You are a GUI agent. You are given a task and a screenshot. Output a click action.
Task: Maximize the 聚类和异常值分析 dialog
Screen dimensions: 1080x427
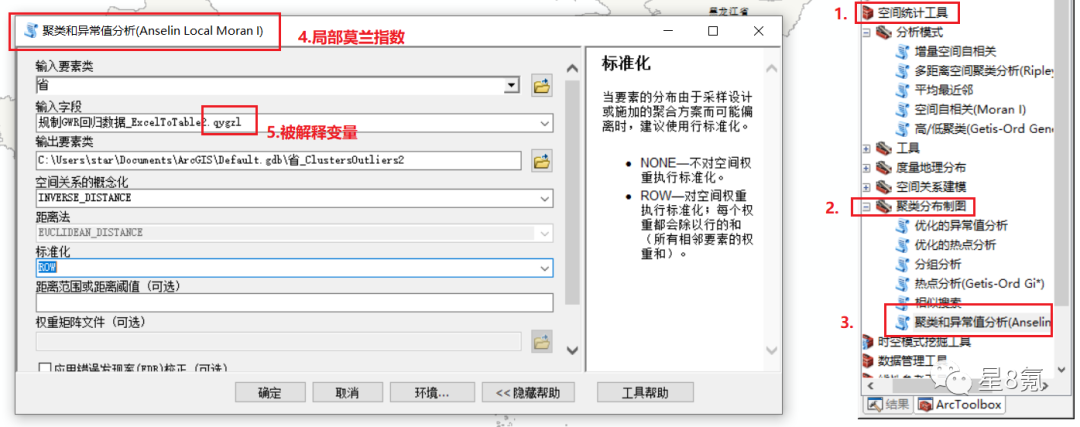tap(713, 31)
